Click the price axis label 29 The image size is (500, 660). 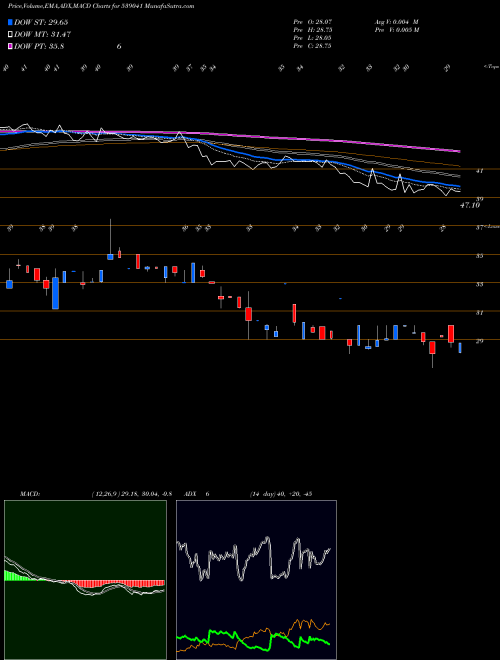[x=479, y=341]
